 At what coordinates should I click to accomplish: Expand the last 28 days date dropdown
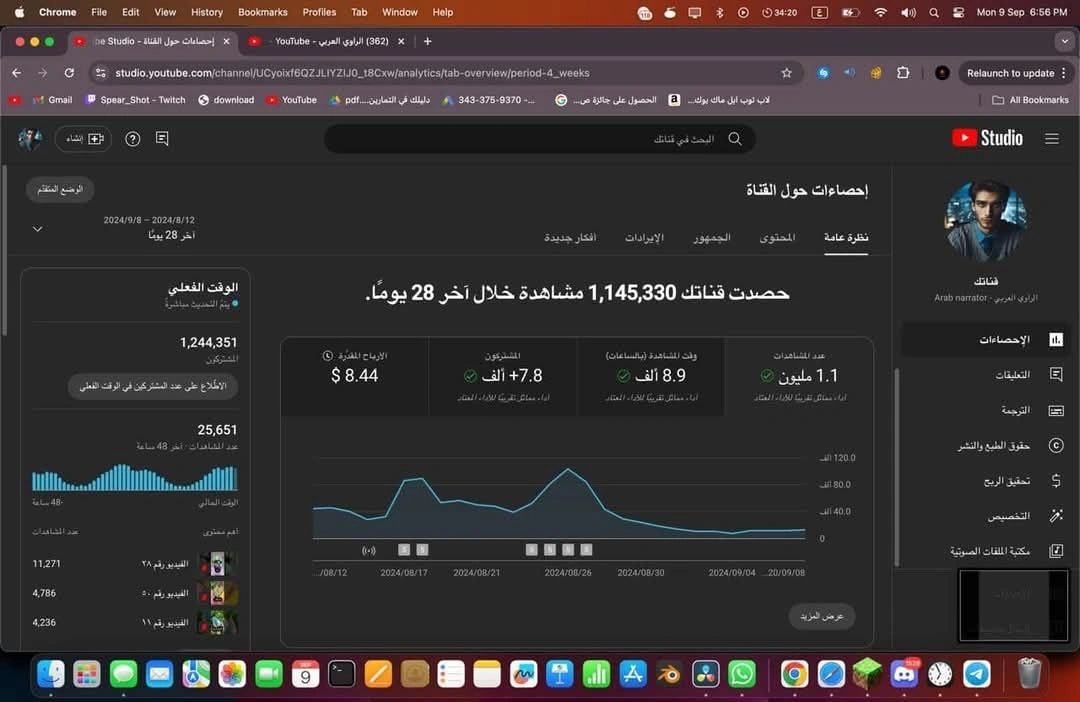pos(38,229)
